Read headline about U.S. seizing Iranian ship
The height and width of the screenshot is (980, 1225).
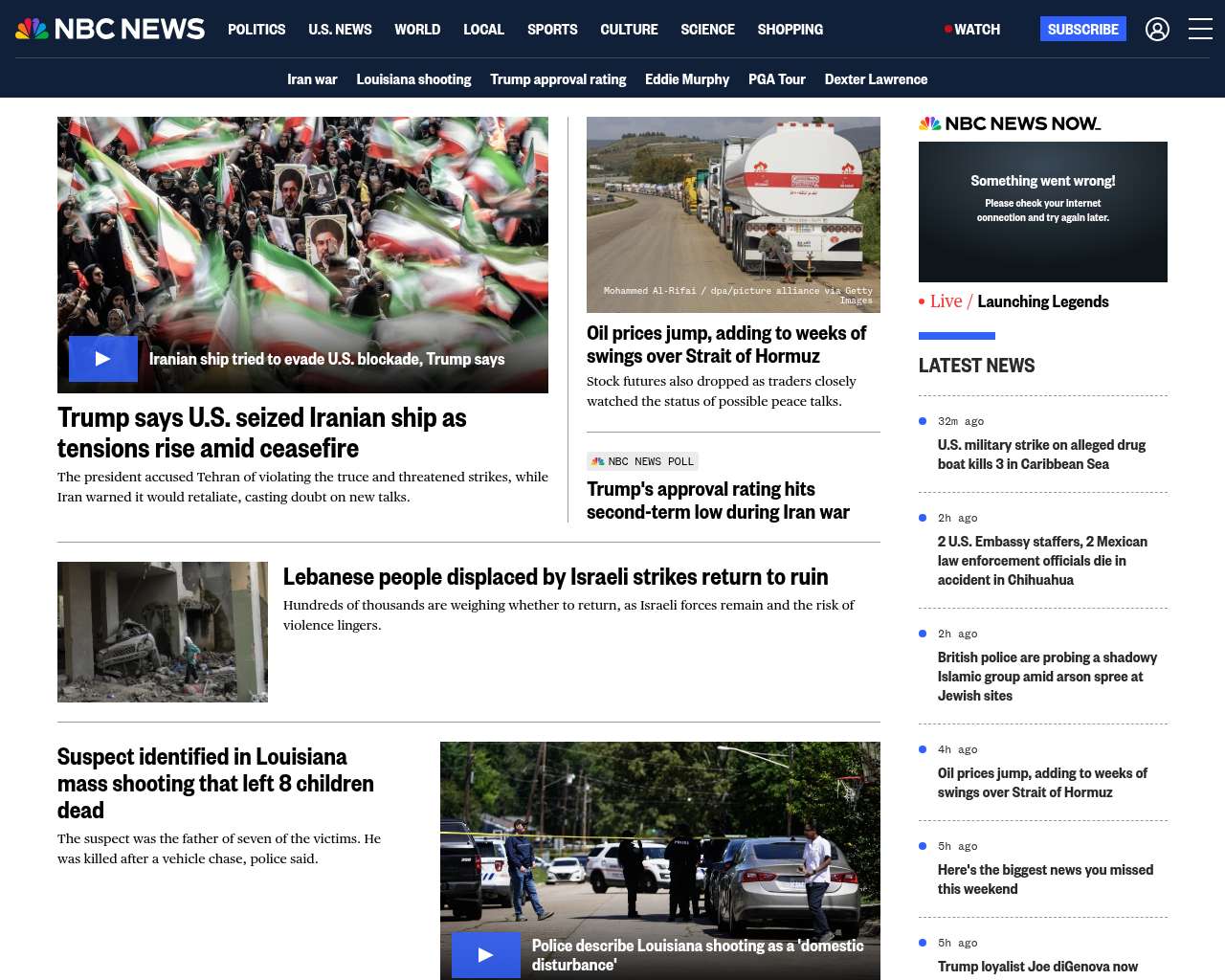pyautogui.click(x=262, y=433)
